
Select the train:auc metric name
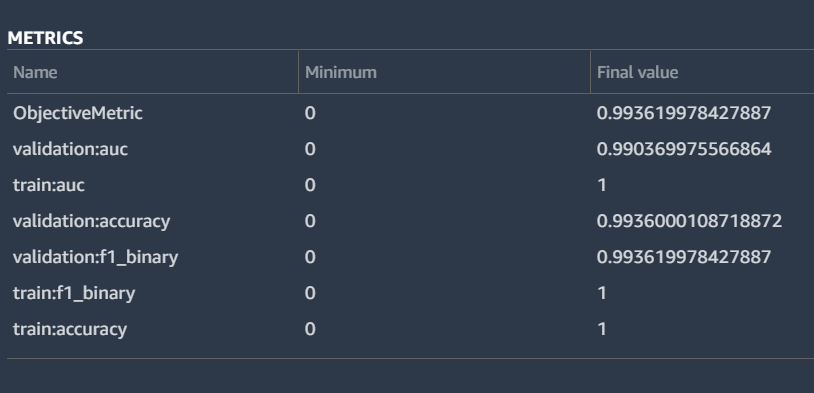pyautogui.click(x=49, y=185)
